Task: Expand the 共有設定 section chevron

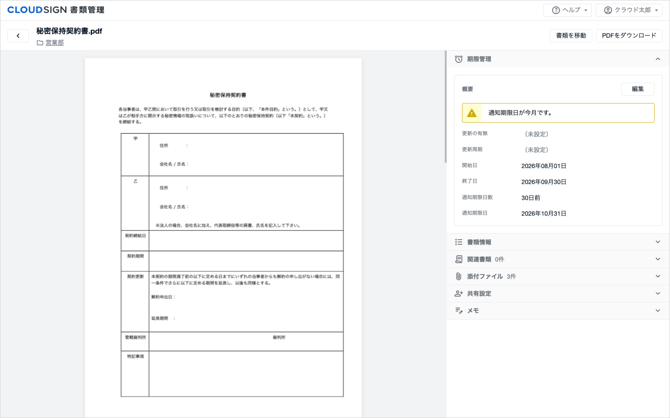Action: pyautogui.click(x=658, y=293)
